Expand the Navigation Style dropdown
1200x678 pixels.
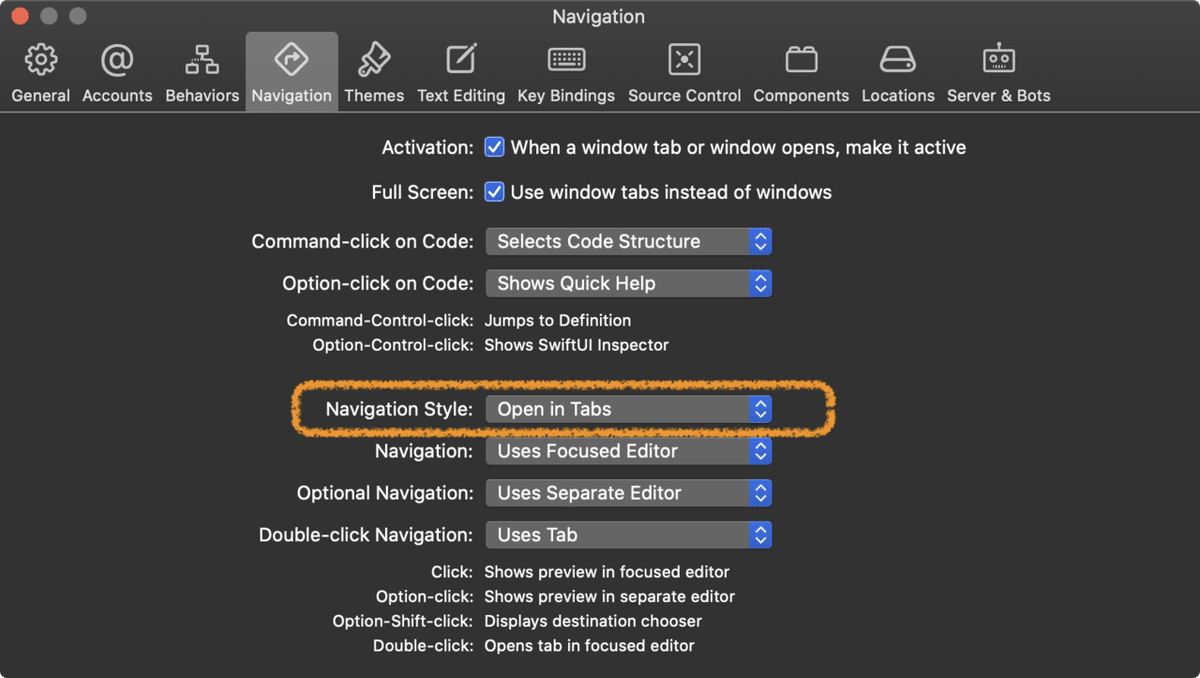pos(628,409)
